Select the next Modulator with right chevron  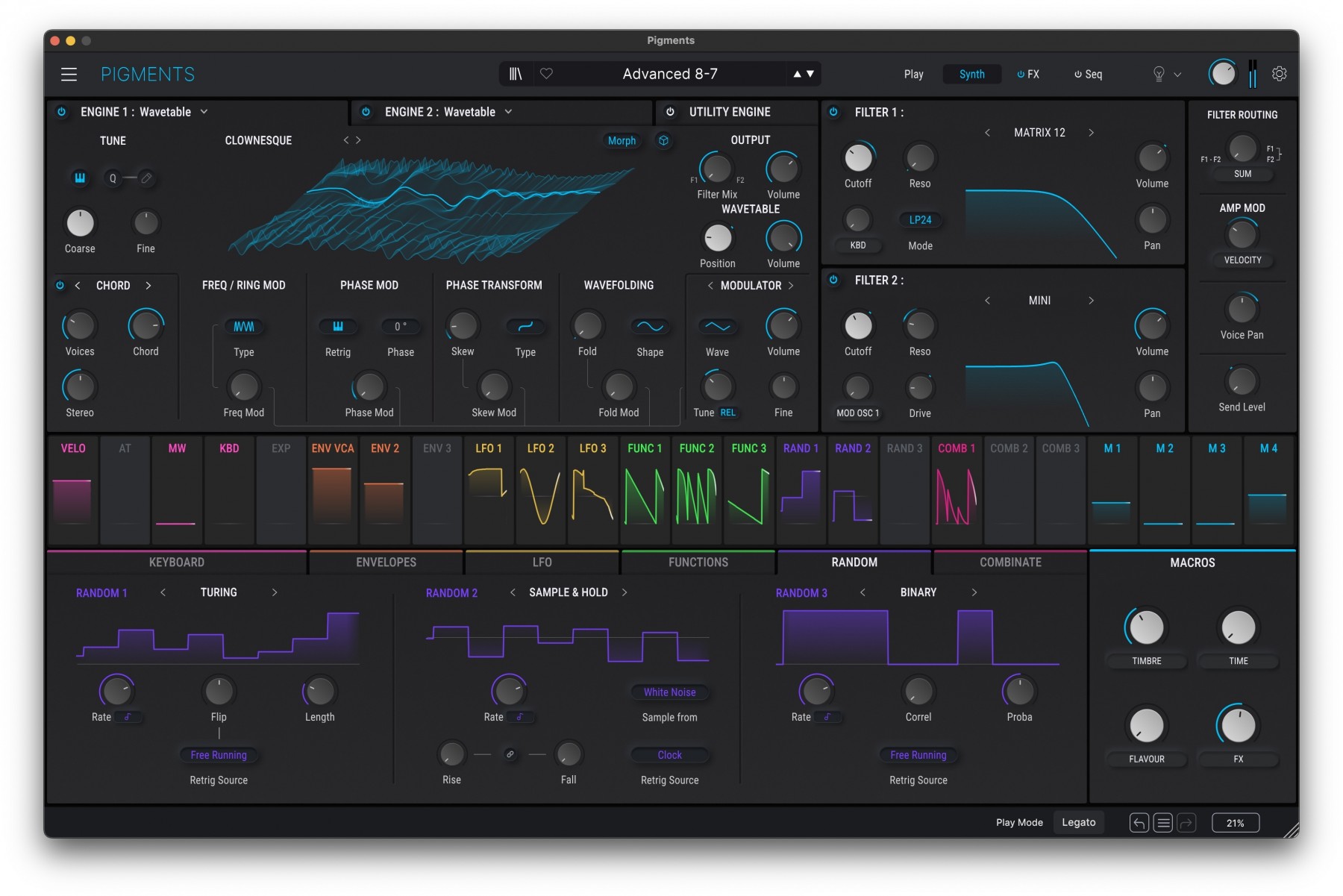tap(791, 285)
